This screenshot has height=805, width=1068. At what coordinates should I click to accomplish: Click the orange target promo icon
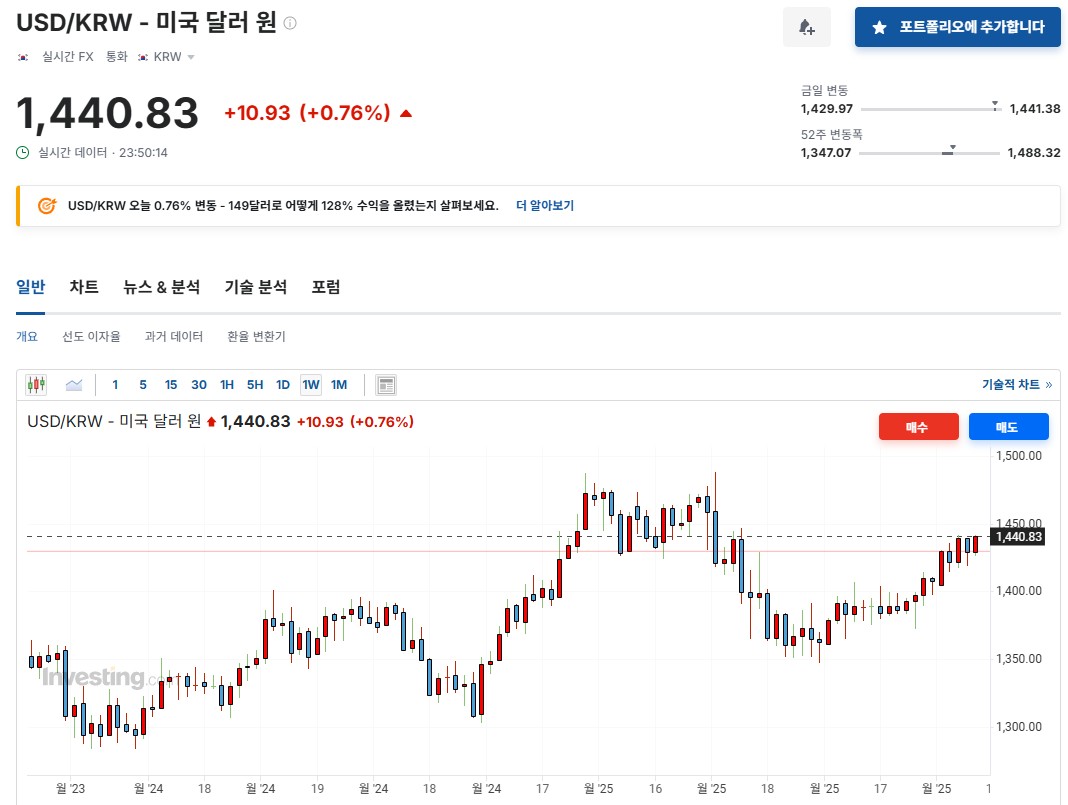[x=46, y=206]
